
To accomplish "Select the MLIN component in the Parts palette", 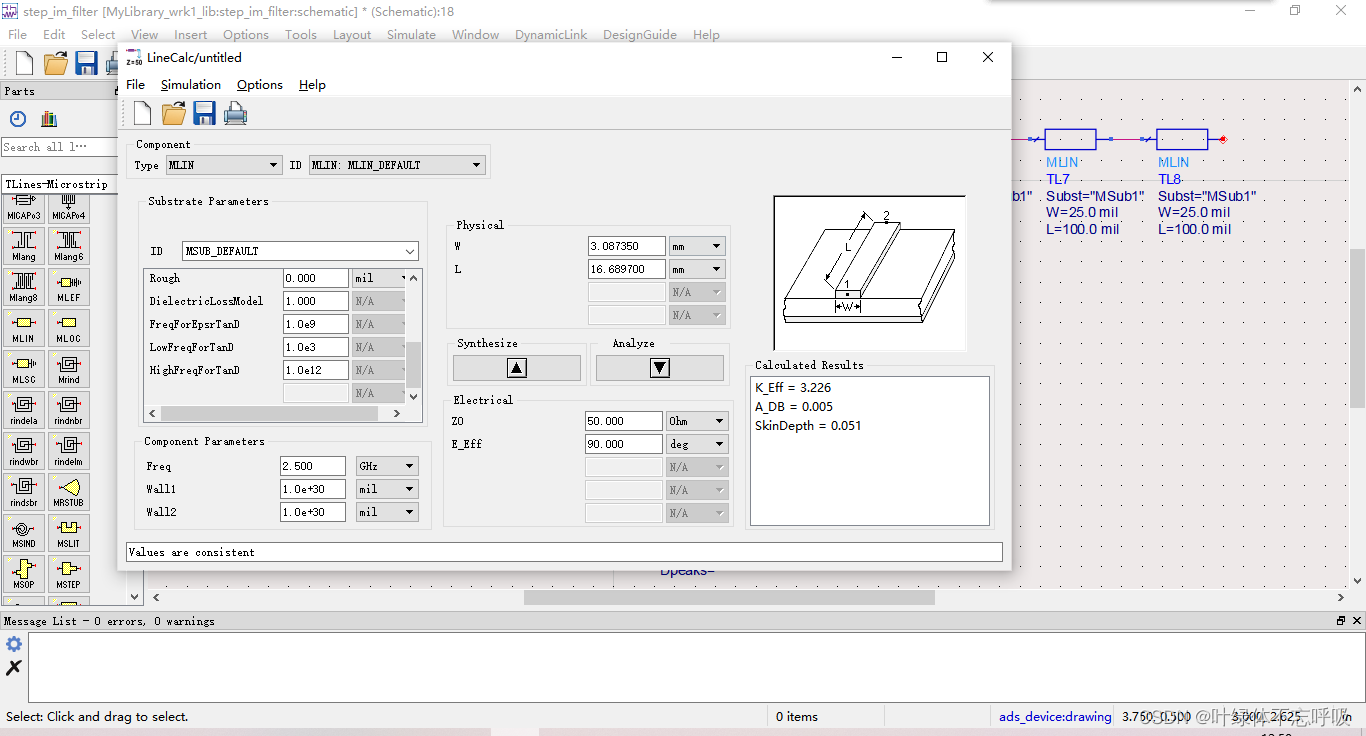I will (x=23, y=328).
